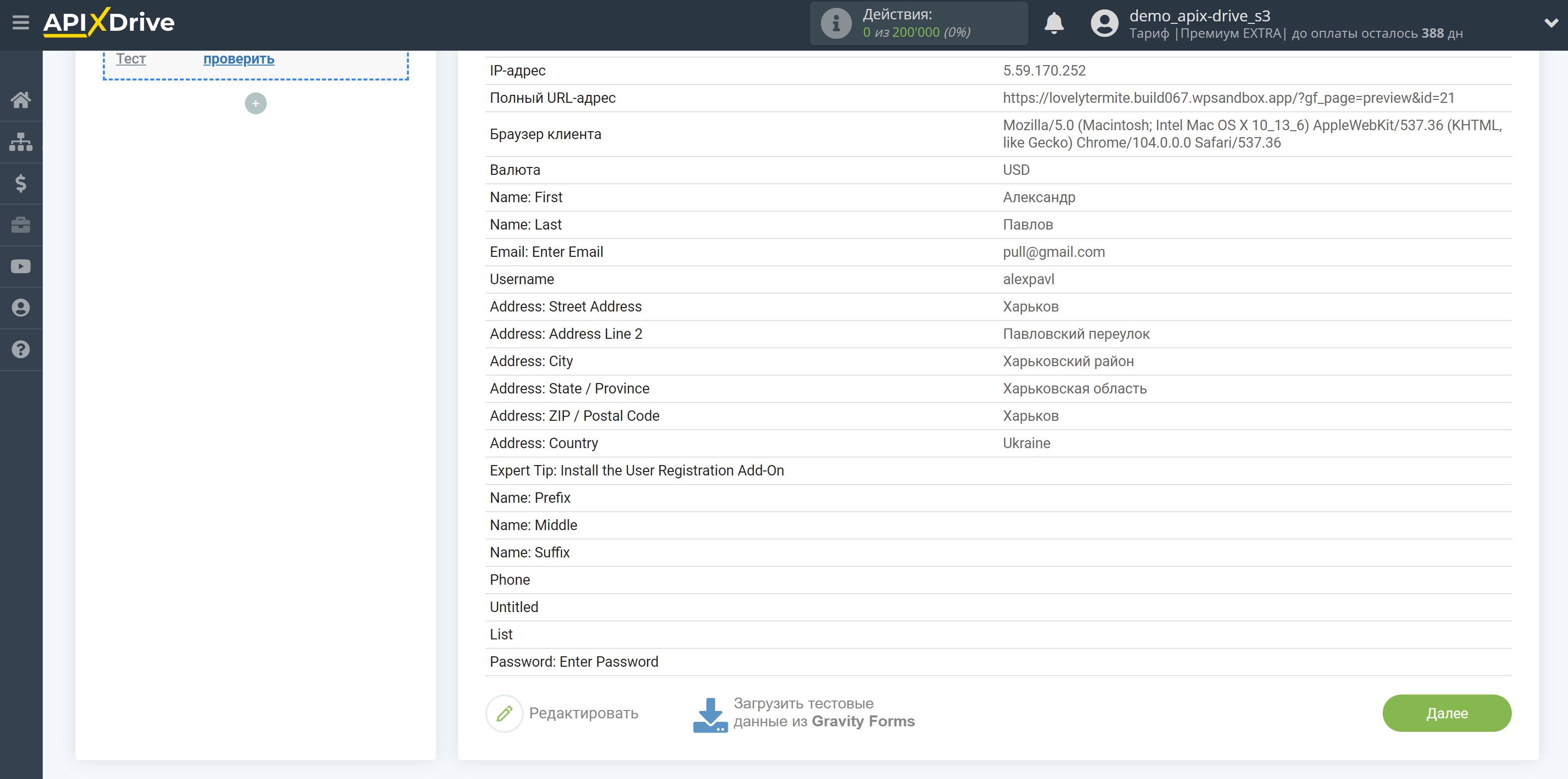Click the actions info icon
Image resolution: width=1568 pixels, height=779 pixels.
pos(836,23)
